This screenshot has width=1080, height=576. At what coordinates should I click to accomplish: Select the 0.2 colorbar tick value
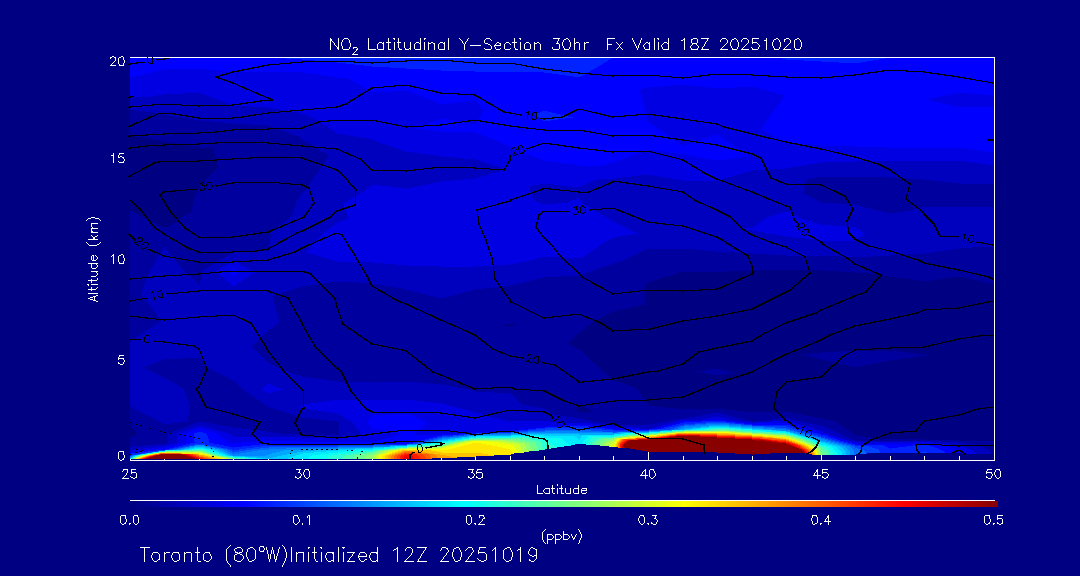click(475, 520)
